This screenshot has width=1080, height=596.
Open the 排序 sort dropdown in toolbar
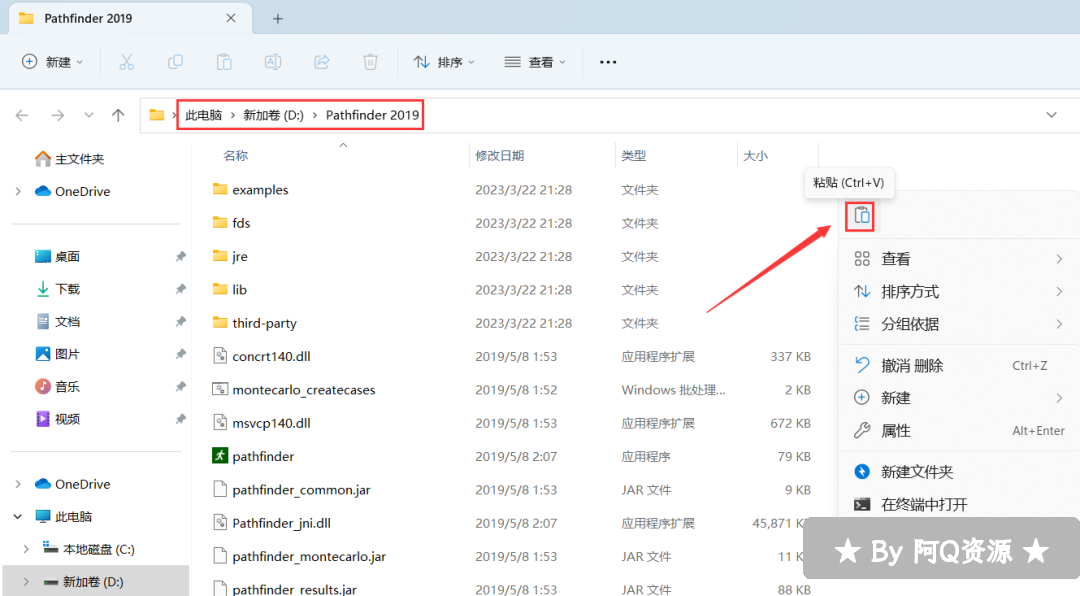[x=444, y=62]
